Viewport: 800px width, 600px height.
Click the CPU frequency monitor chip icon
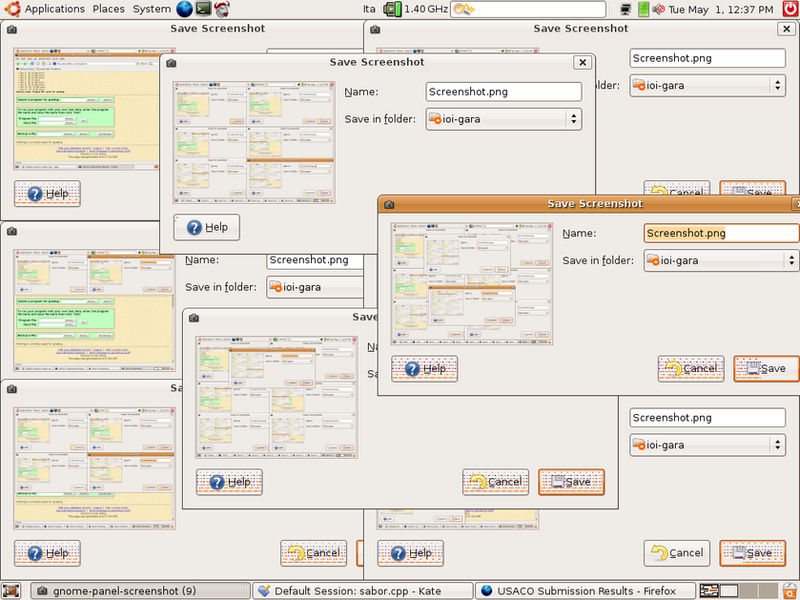[x=392, y=9]
